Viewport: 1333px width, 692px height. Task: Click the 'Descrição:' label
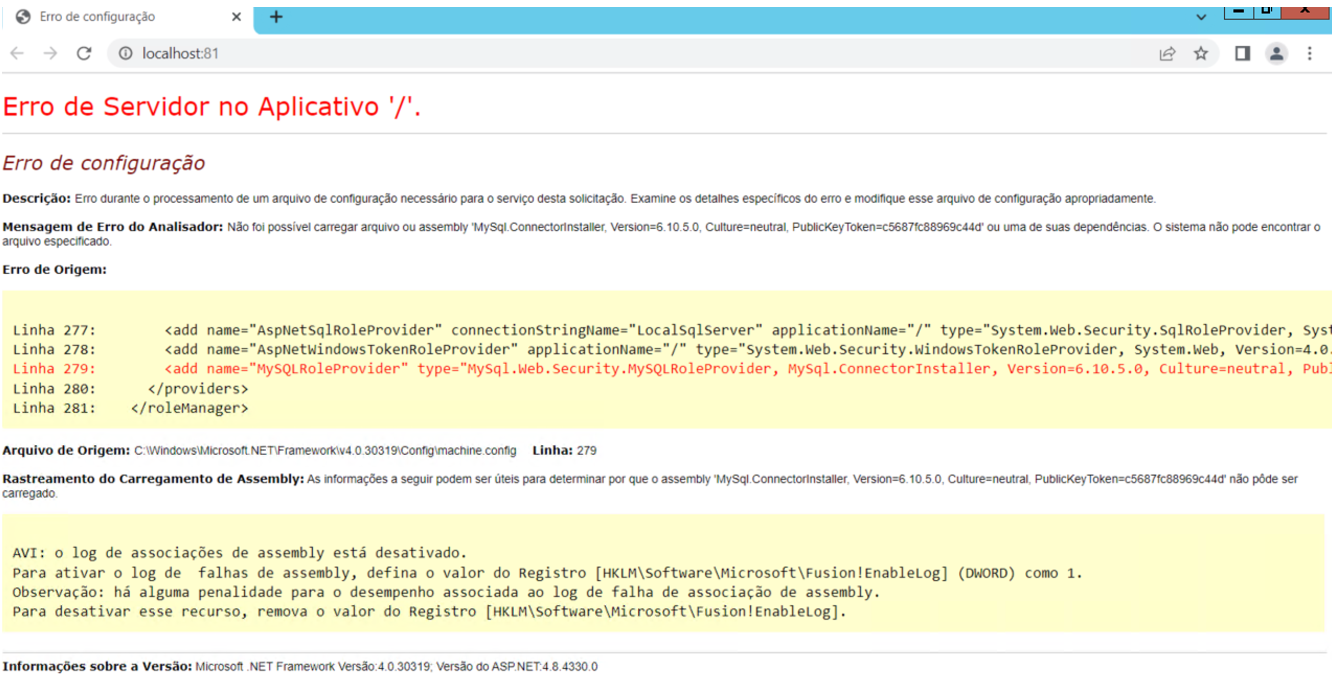tap(37, 199)
